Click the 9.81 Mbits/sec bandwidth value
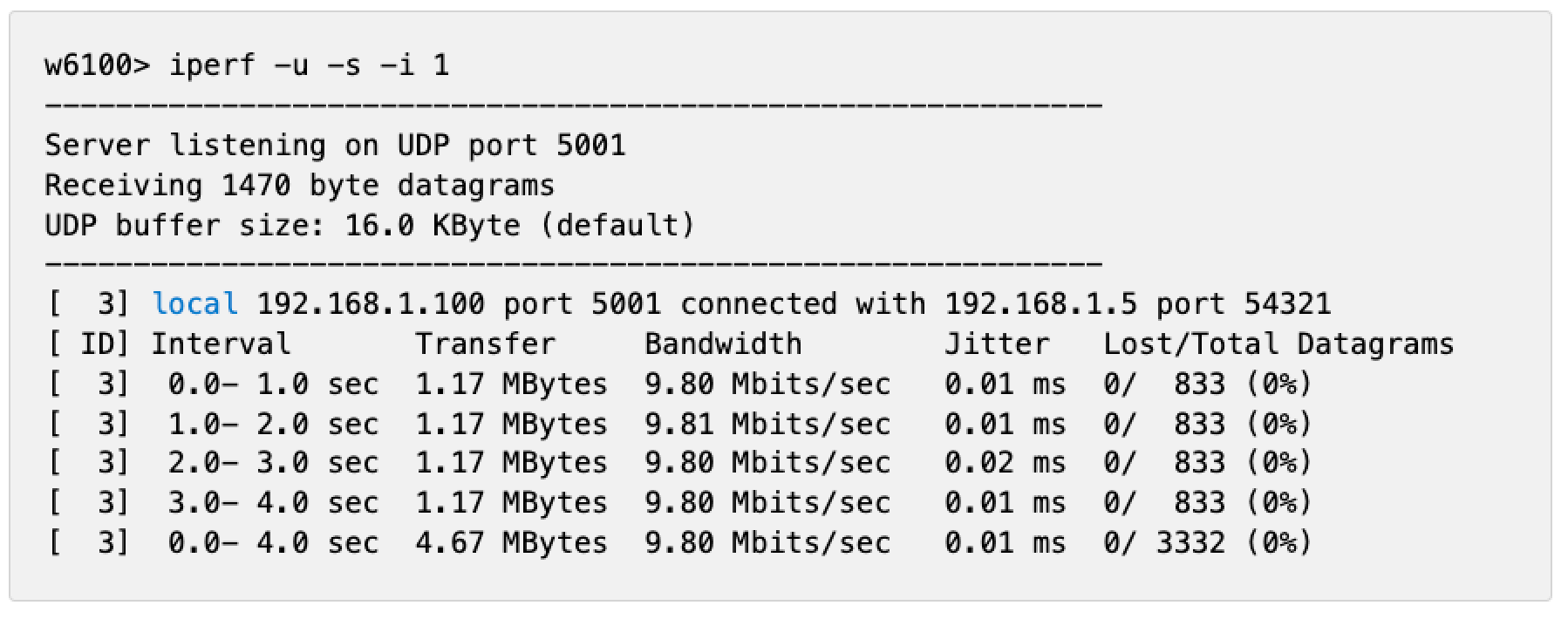 coord(767,425)
